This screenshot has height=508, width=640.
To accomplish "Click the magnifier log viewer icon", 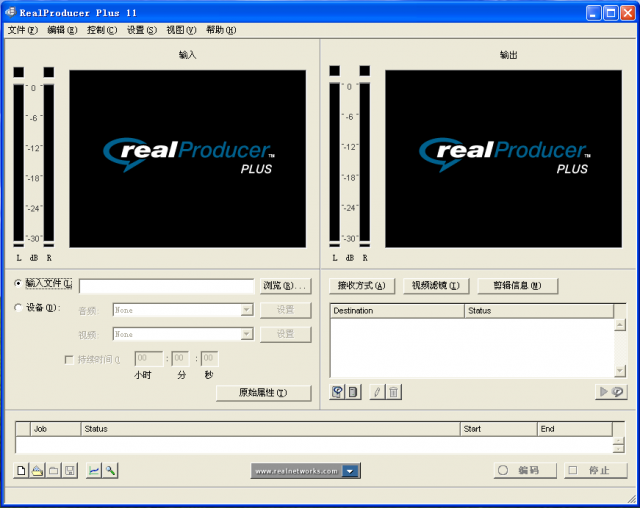I will coord(110,470).
